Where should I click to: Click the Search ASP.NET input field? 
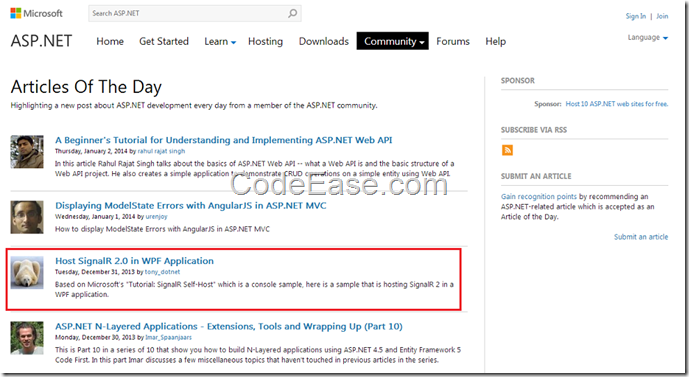(188, 14)
